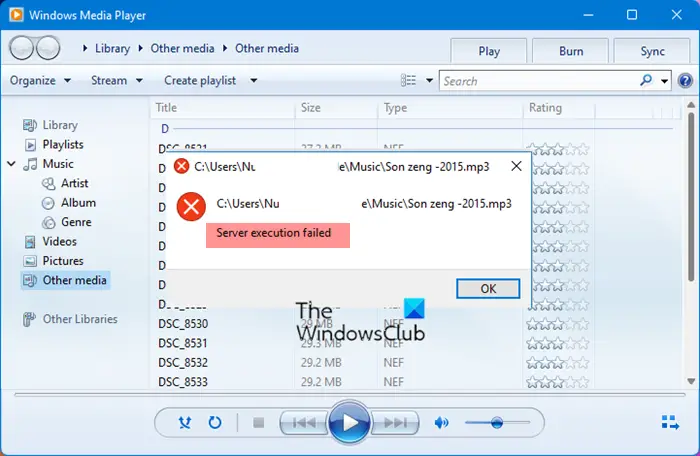
Task: Open the Organize dropdown menu
Action: coord(40,80)
